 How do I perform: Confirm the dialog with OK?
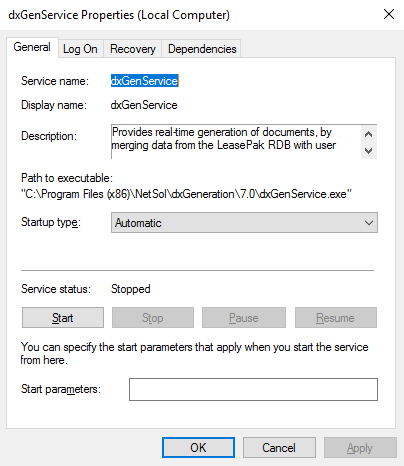[x=198, y=447]
